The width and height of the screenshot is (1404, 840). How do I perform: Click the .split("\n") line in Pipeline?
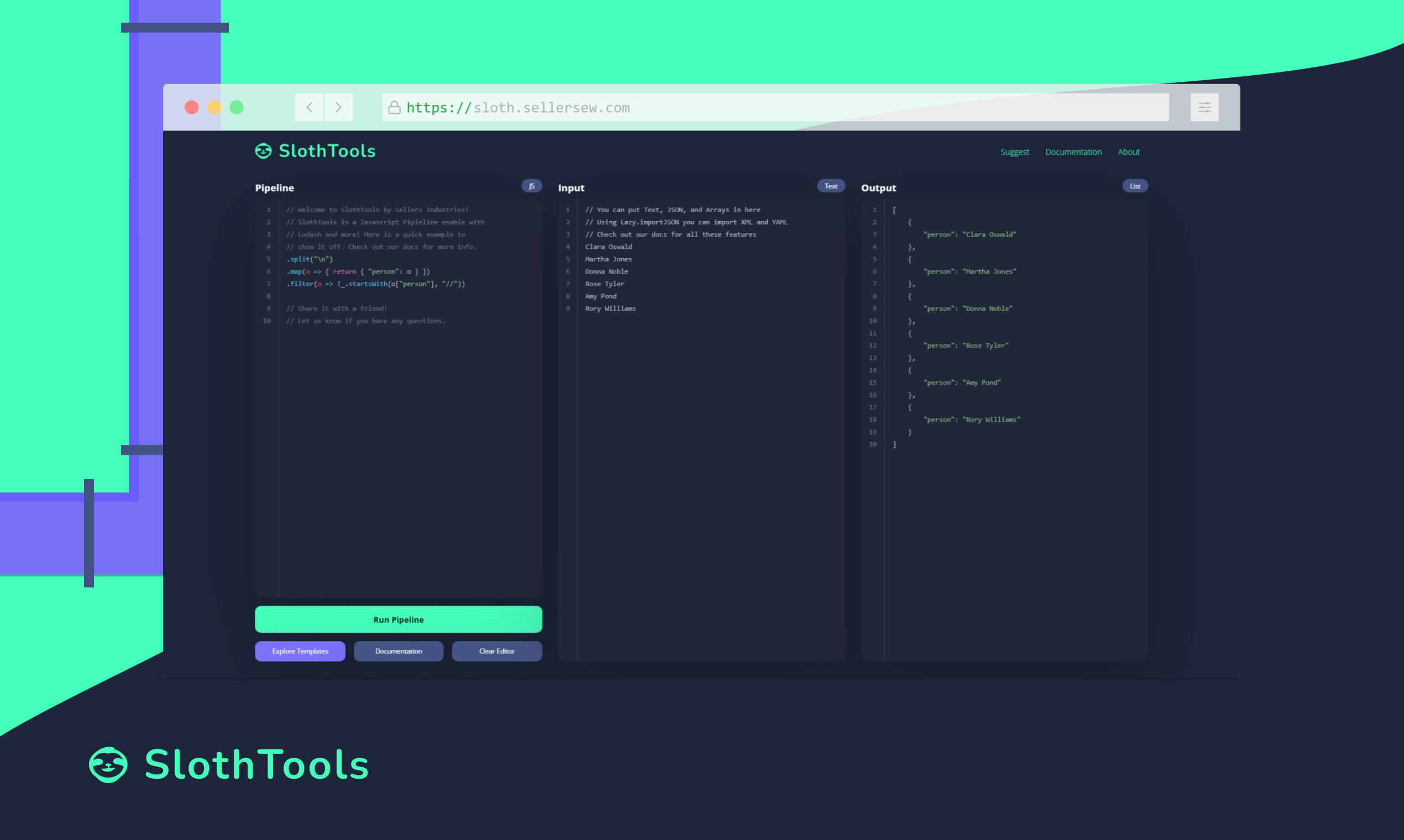pyautogui.click(x=310, y=259)
